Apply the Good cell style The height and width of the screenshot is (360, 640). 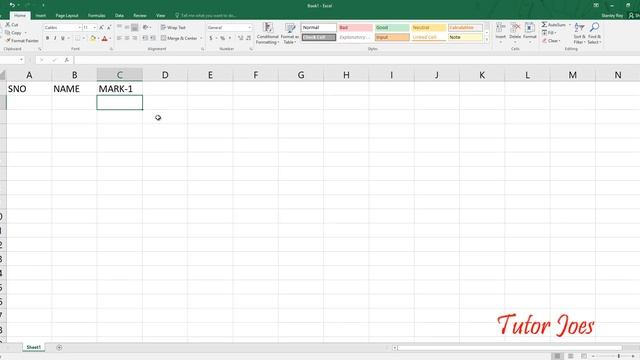[x=392, y=27]
